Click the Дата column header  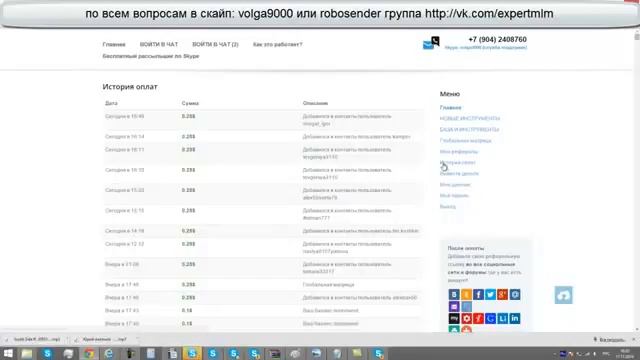tap(111, 104)
